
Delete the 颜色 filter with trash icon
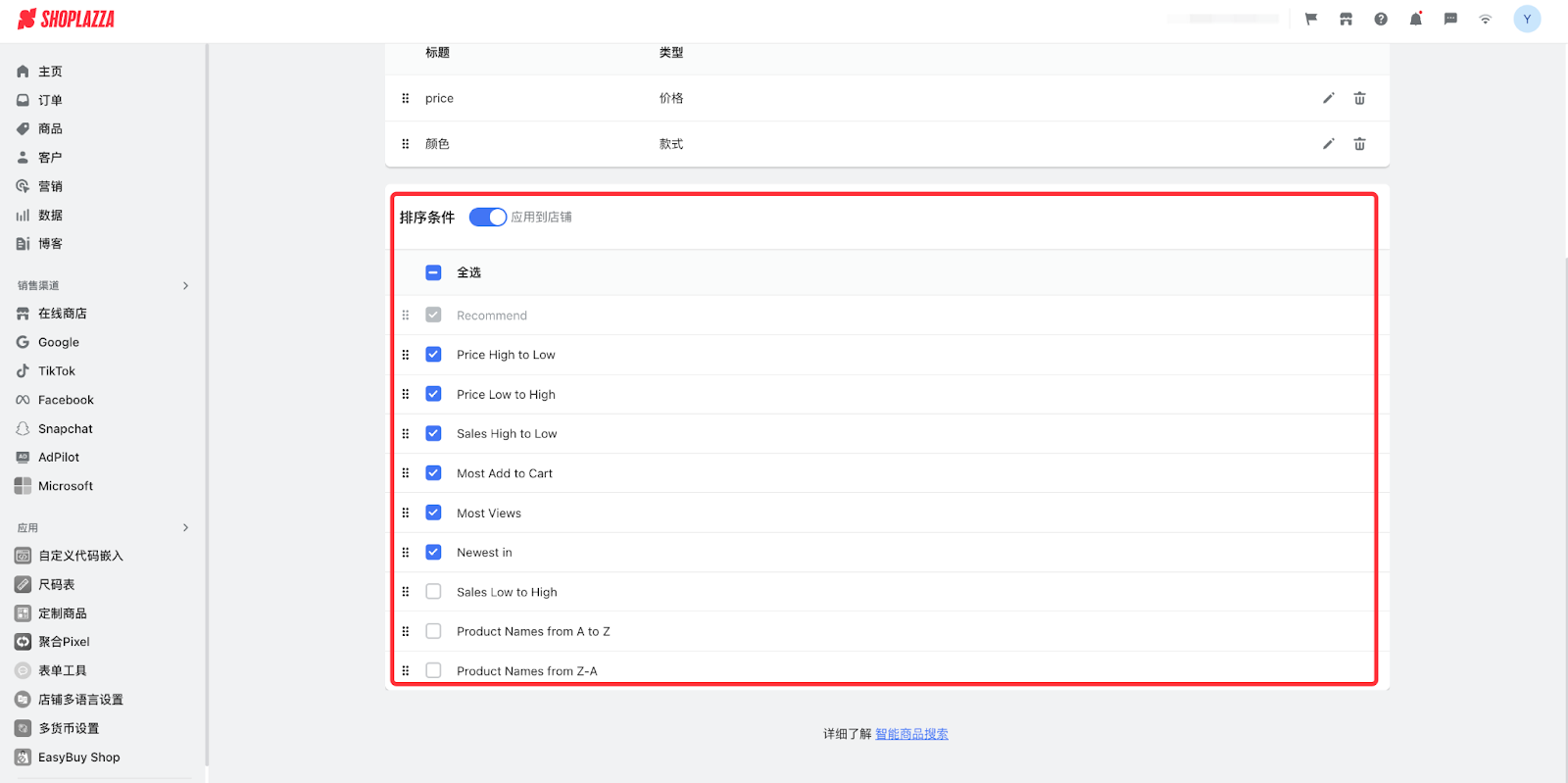pos(1359,144)
